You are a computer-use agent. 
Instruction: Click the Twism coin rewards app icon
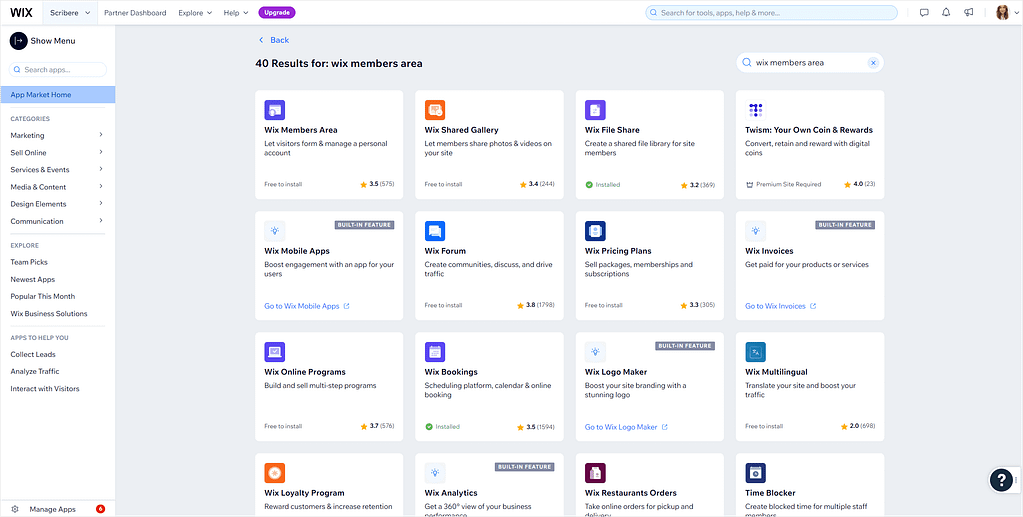[x=756, y=110]
